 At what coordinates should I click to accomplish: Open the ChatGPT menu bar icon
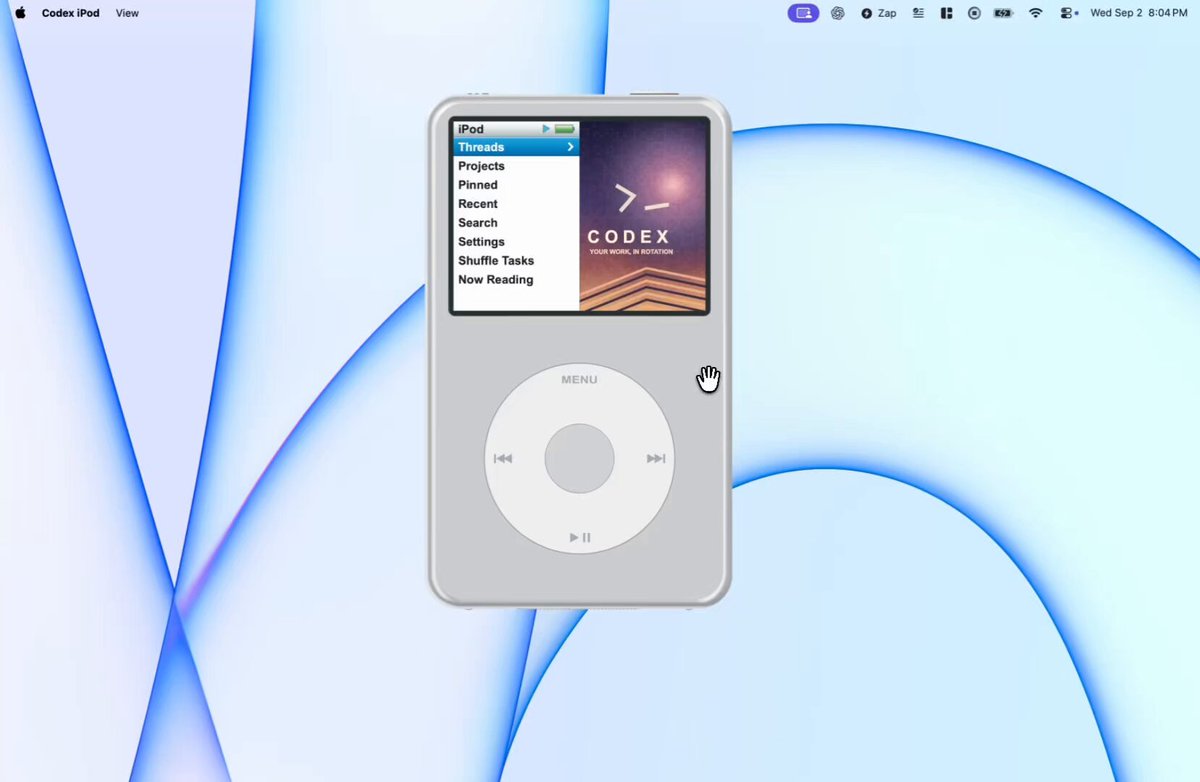[838, 13]
